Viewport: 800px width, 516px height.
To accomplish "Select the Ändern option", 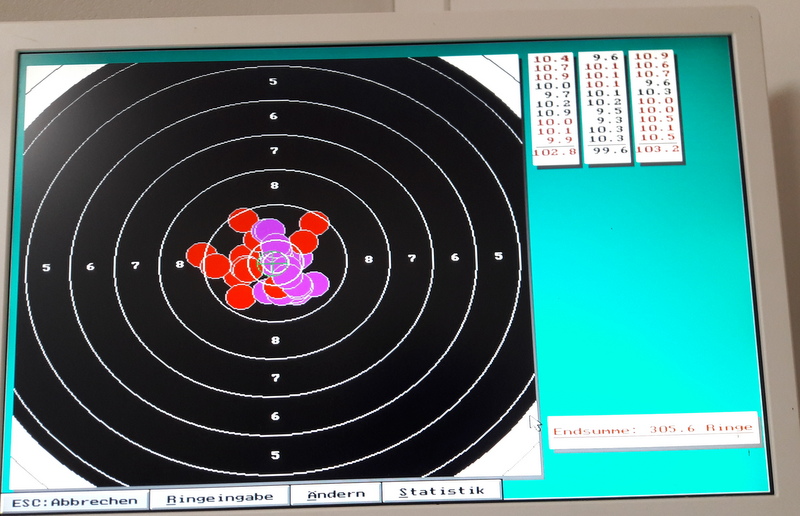I will click(335, 494).
